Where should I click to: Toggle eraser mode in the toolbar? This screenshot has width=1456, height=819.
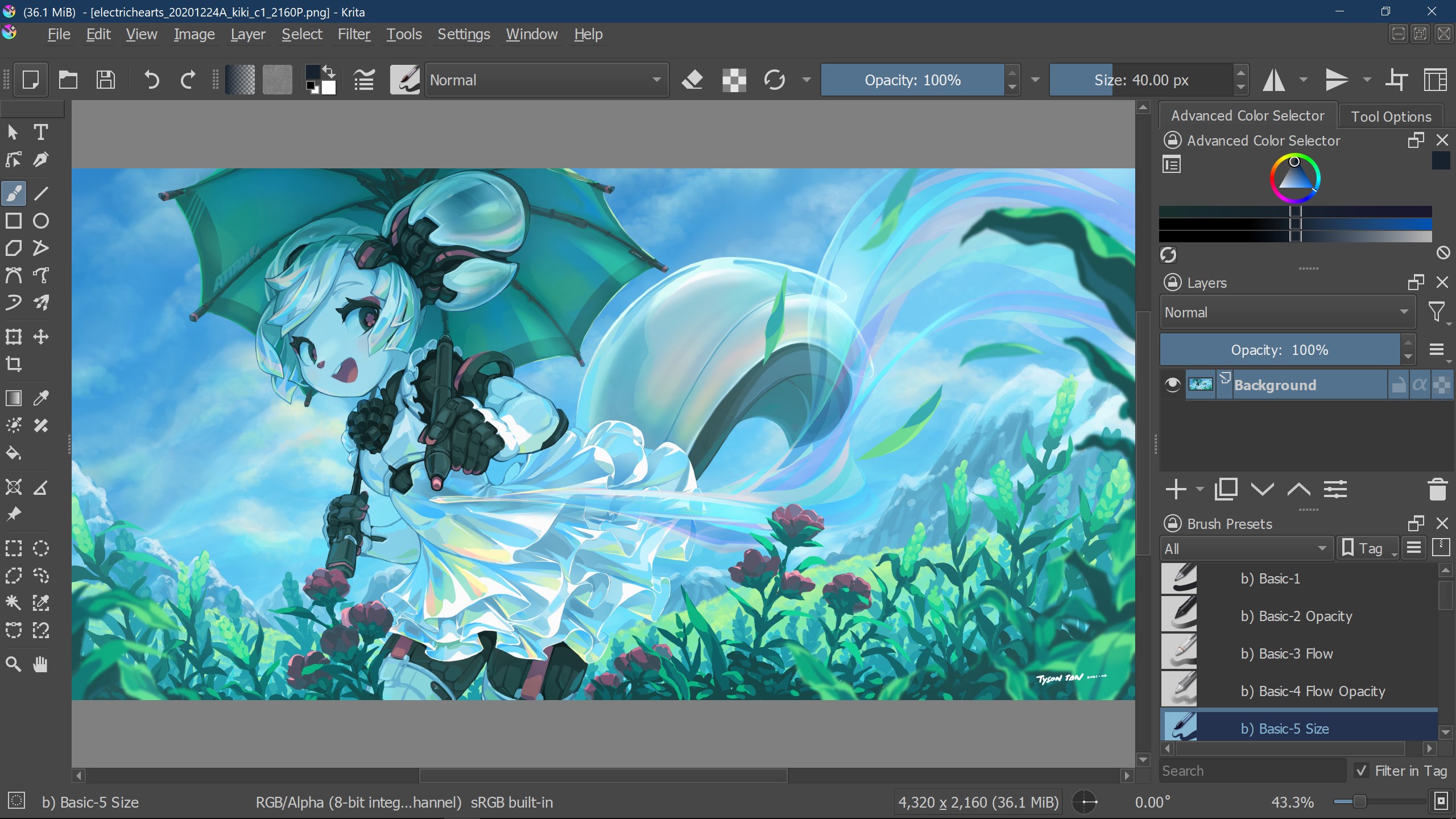coord(693,80)
